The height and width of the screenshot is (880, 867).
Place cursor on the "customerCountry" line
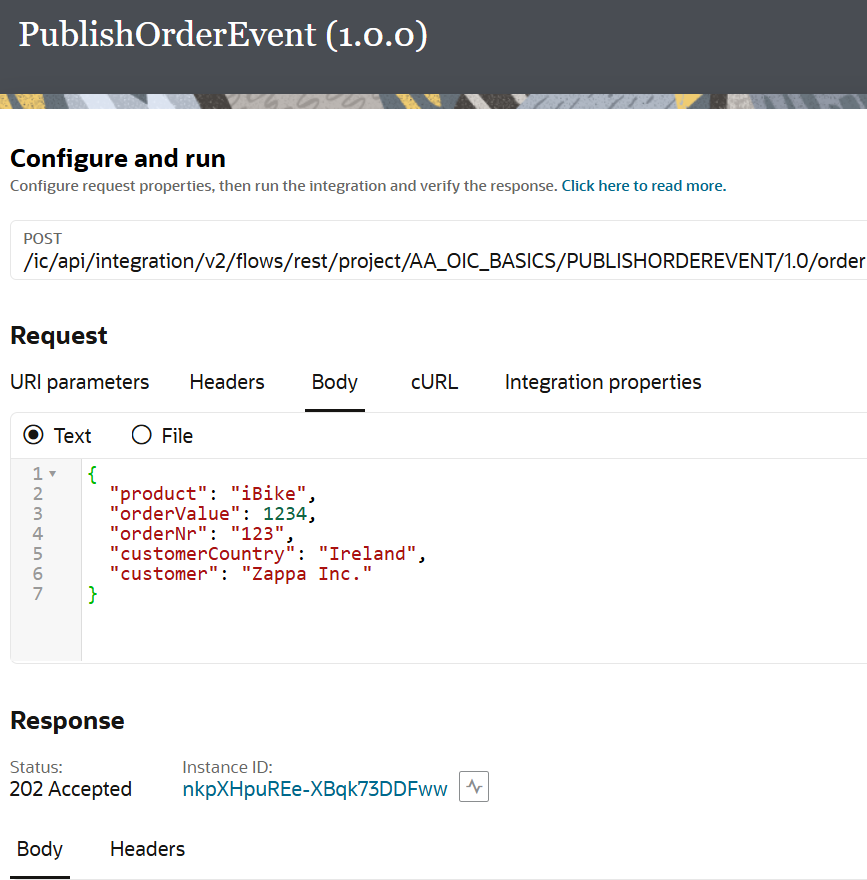click(x=268, y=554)
